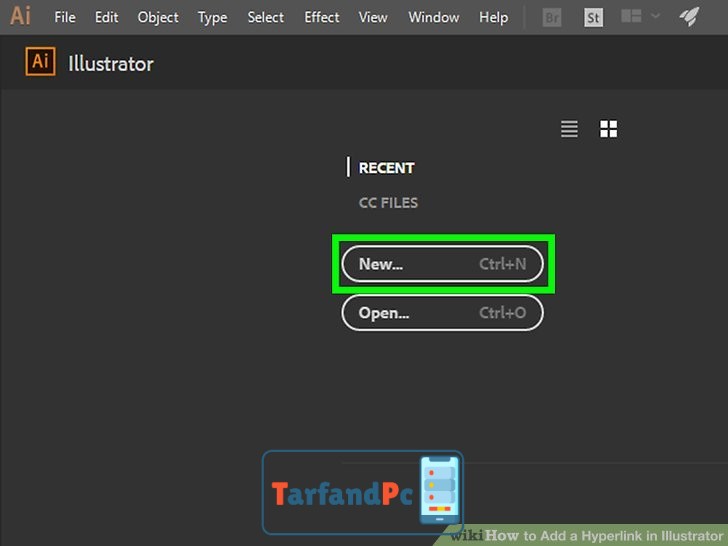Image resolution: width=728 pixels, height=546 pixels.
Task: Open the arrange documents layout icon
Action: tap(631, 16)
